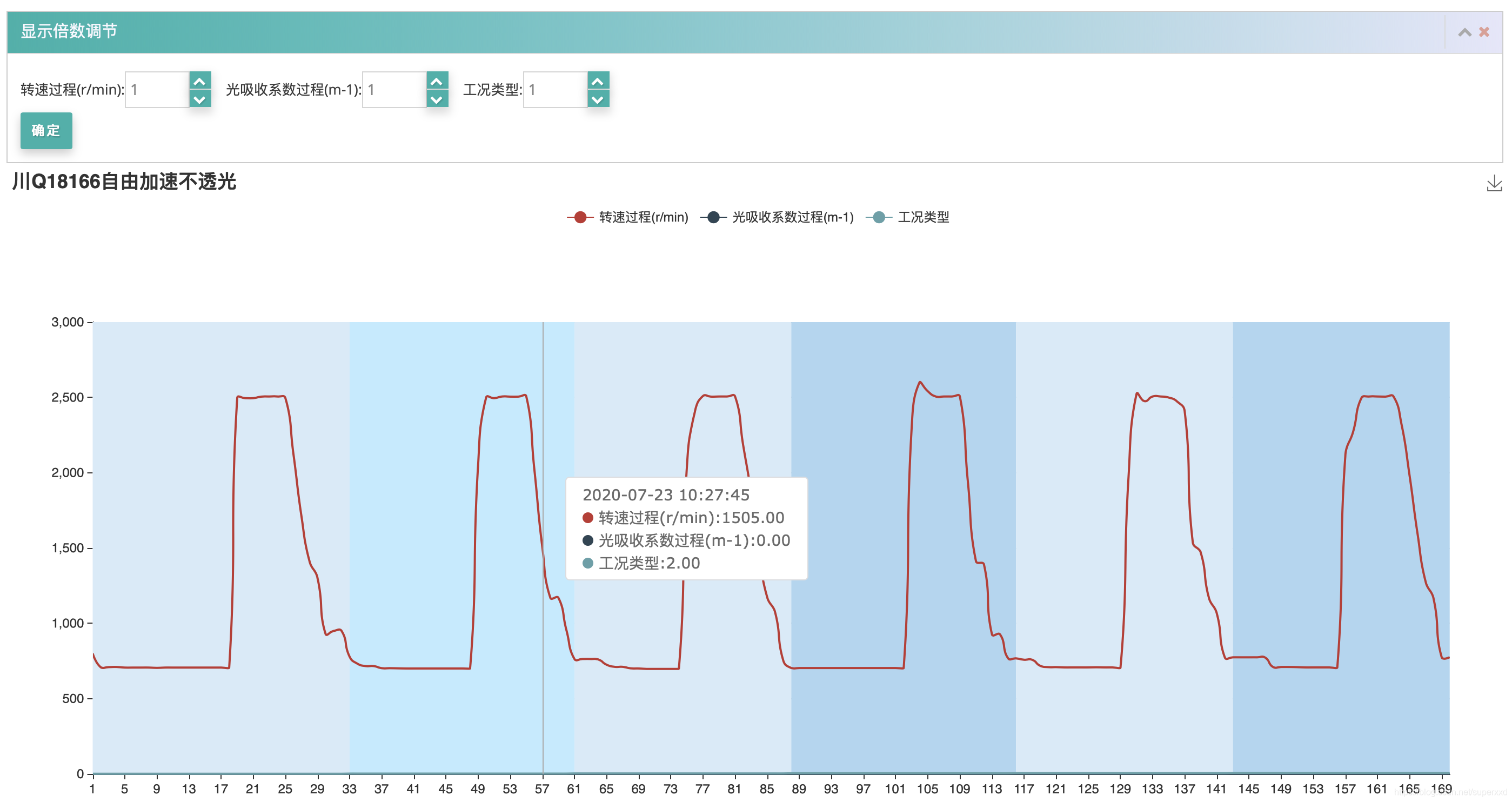
Task: Click y-axis label 3,000
Action: point(68,322)
